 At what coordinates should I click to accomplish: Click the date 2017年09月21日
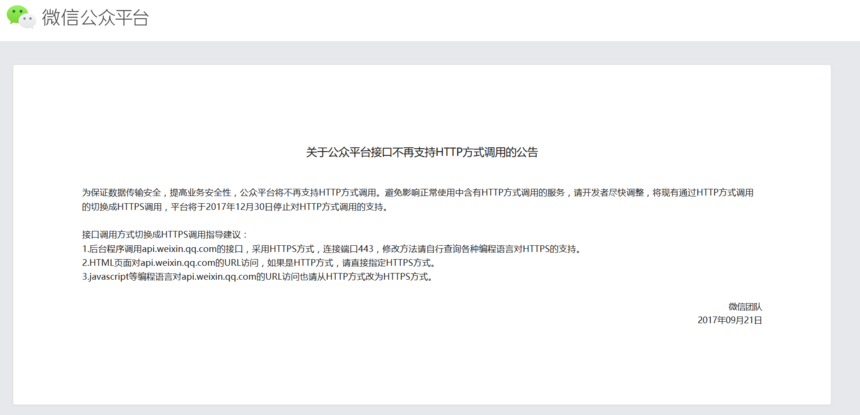click(x=730, y=320)
